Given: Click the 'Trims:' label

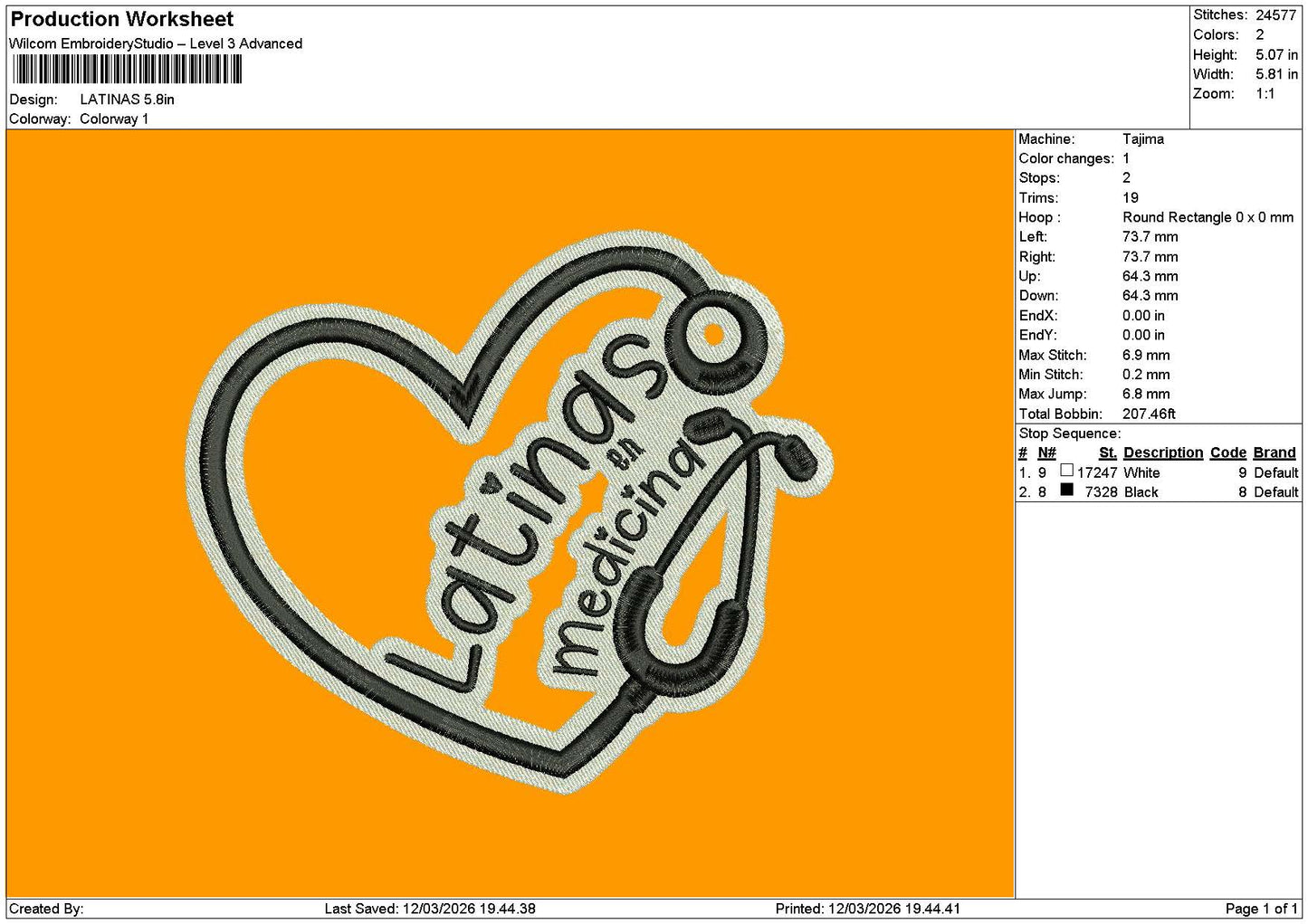Looking at the screenshot, I should point(1038,198).
